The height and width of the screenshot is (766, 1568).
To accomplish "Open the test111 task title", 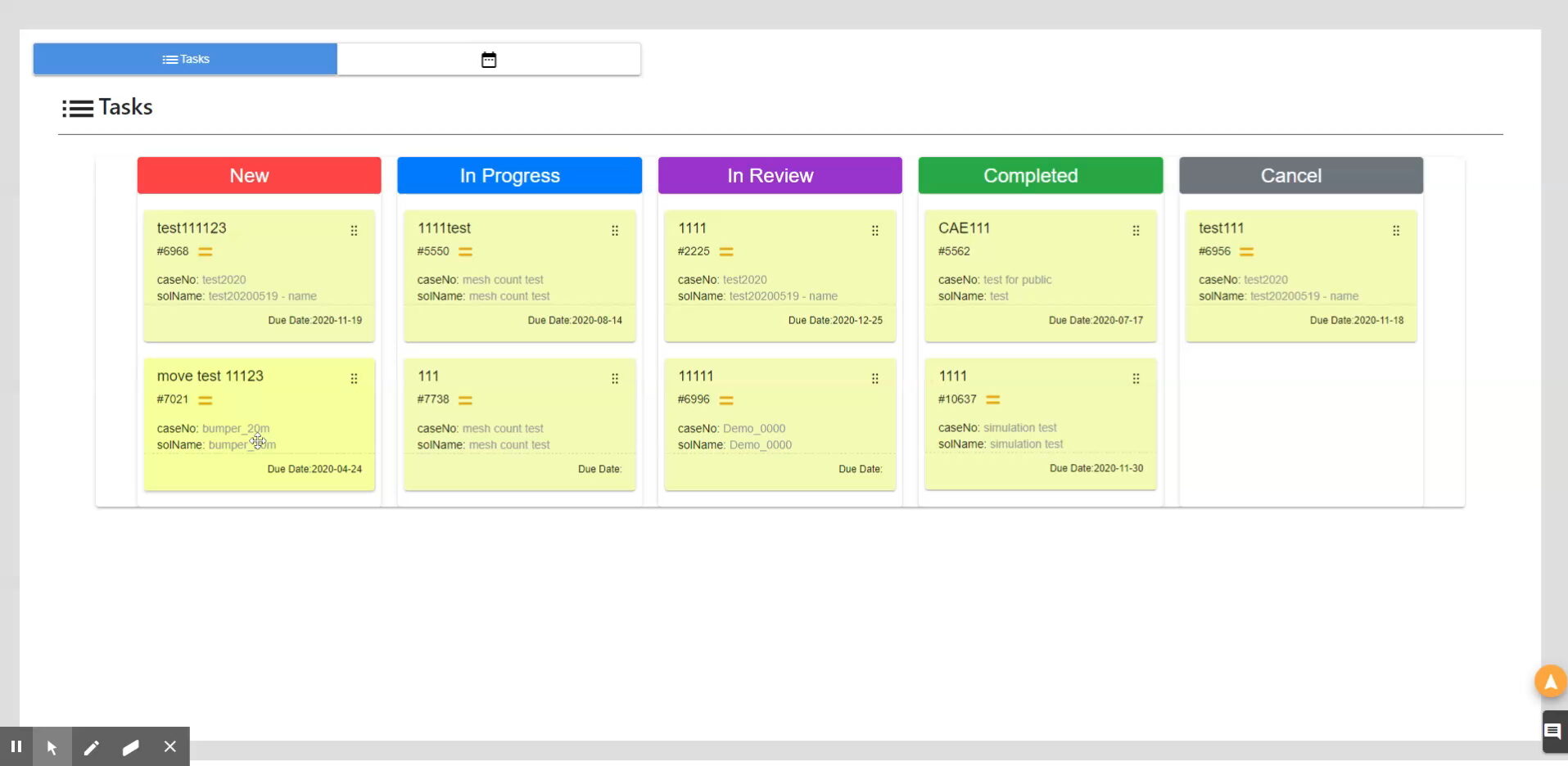I will tap(1221, 228).
